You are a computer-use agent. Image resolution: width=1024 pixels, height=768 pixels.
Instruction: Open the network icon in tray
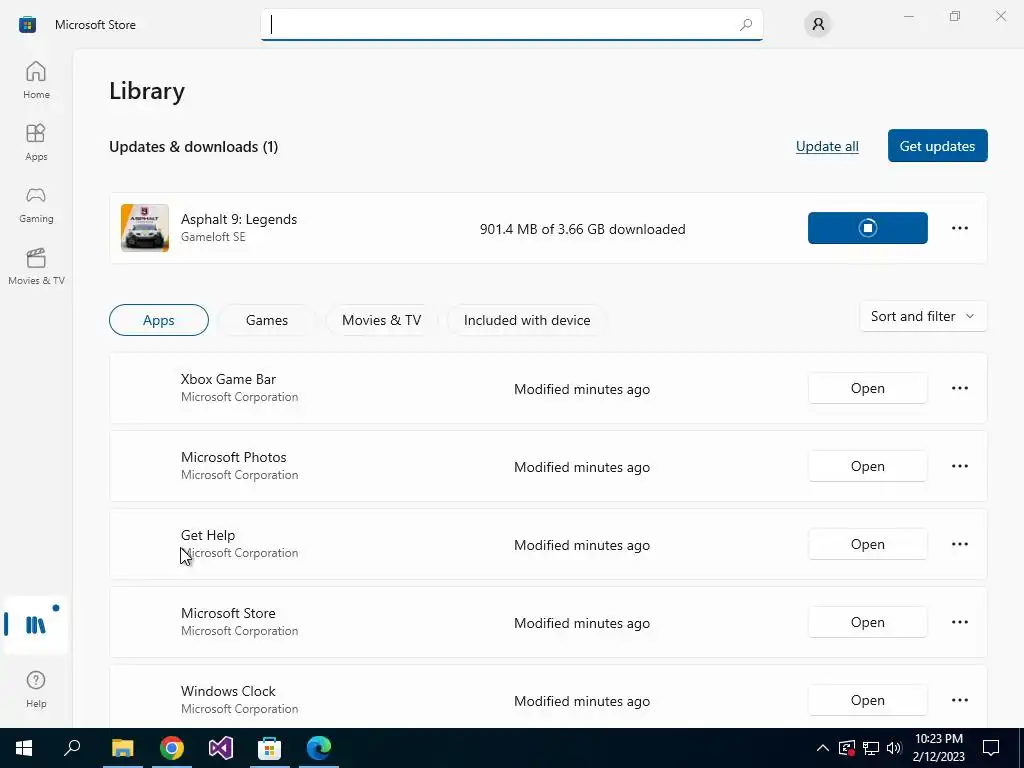tap(871, 748)
